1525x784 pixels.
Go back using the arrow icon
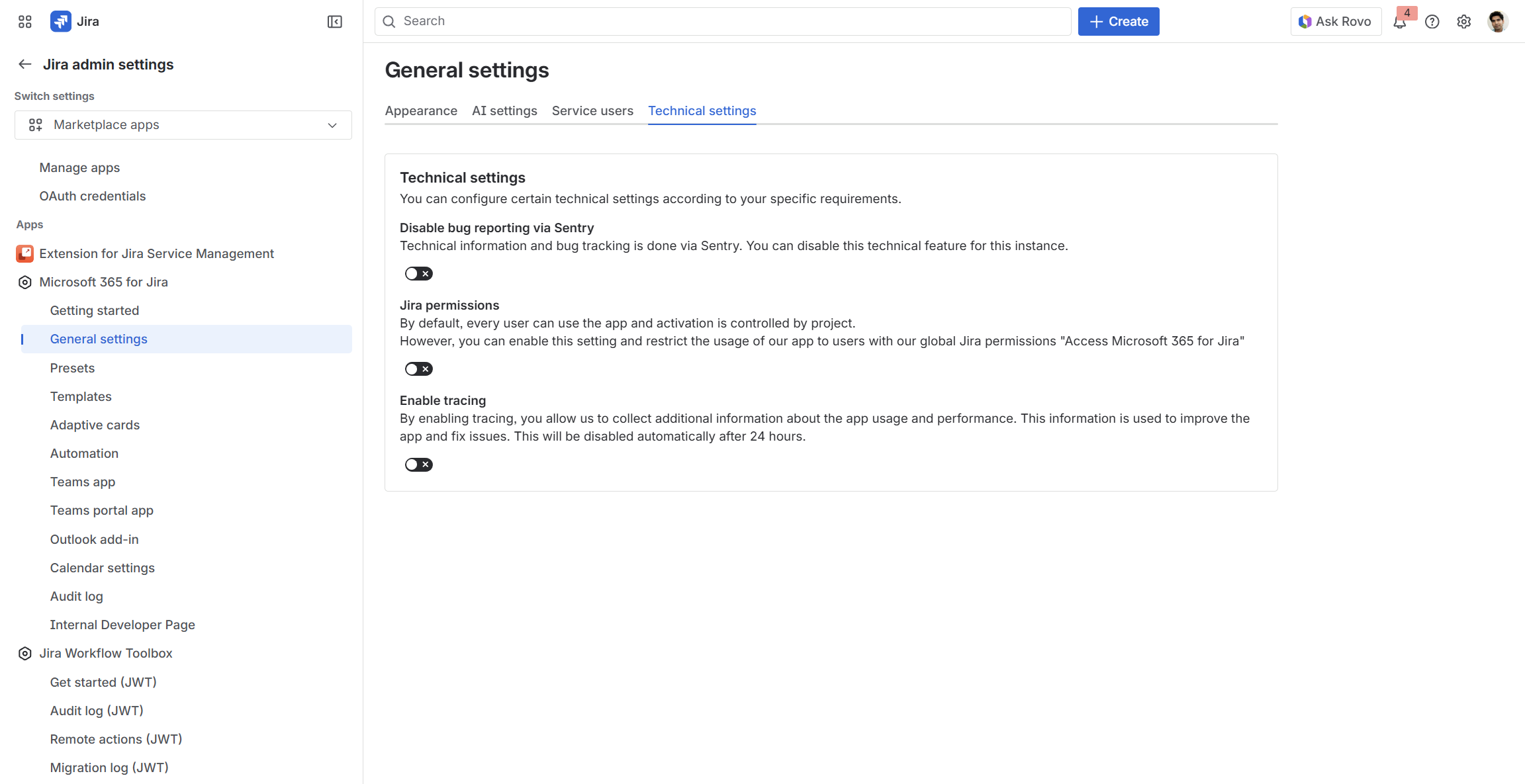pyautogui.click(x=25, y=64)
